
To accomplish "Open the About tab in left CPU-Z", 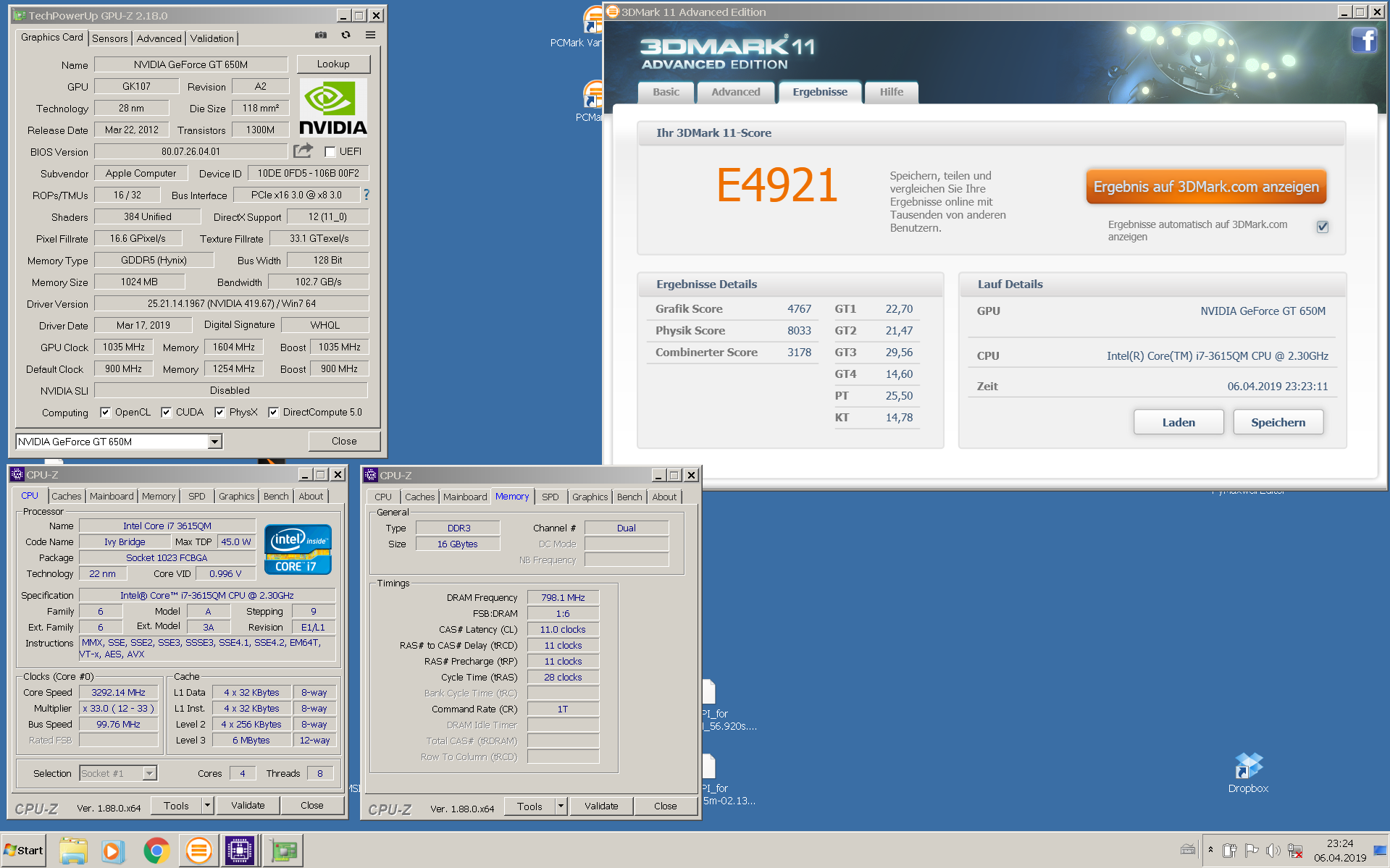I will (x=311, y=496).
